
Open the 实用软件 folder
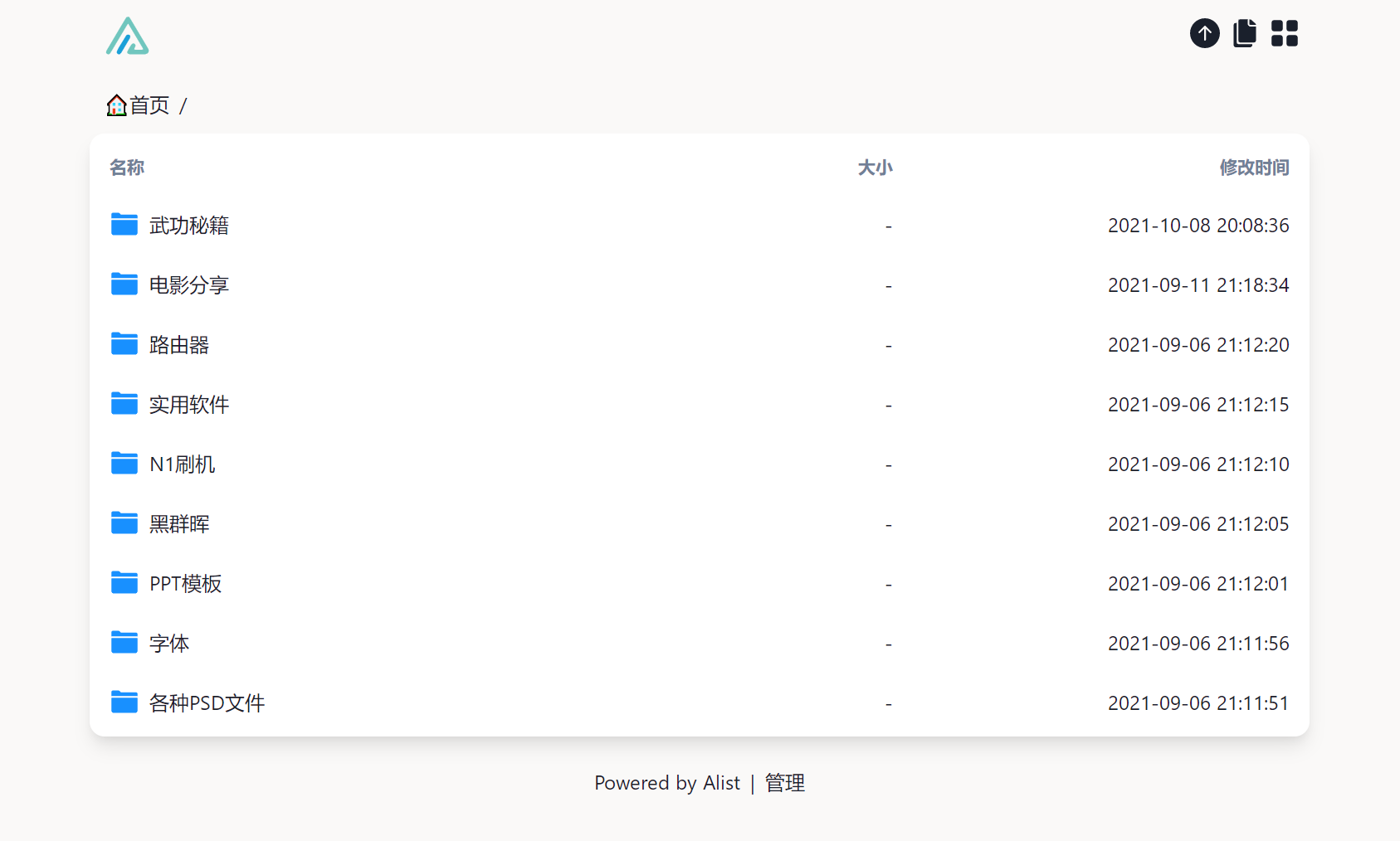pyautogui.click(x=188, y=405)
